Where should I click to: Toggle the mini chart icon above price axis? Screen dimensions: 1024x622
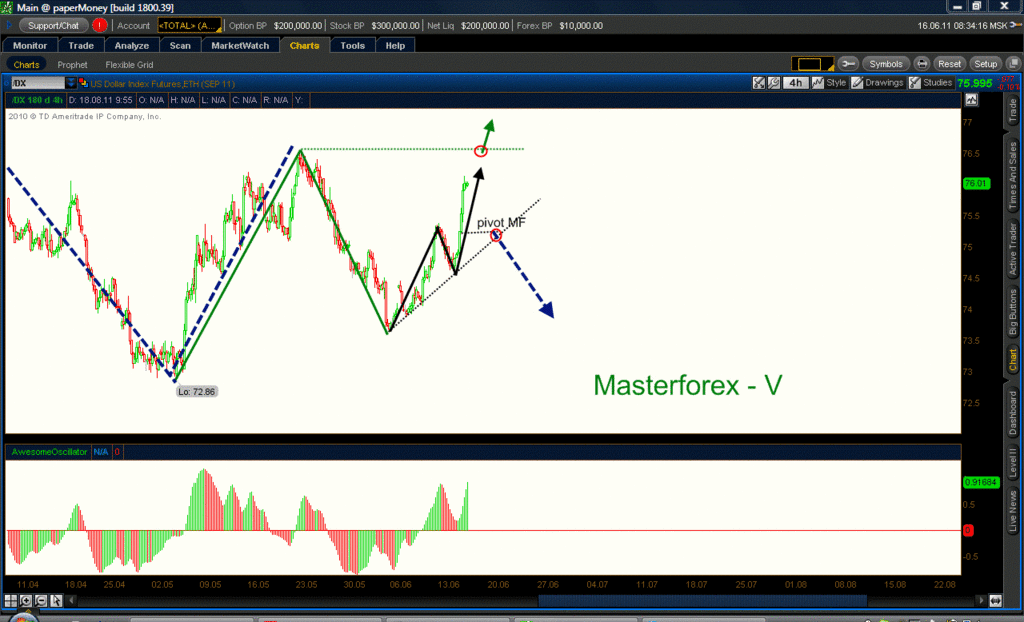[971, 100]
